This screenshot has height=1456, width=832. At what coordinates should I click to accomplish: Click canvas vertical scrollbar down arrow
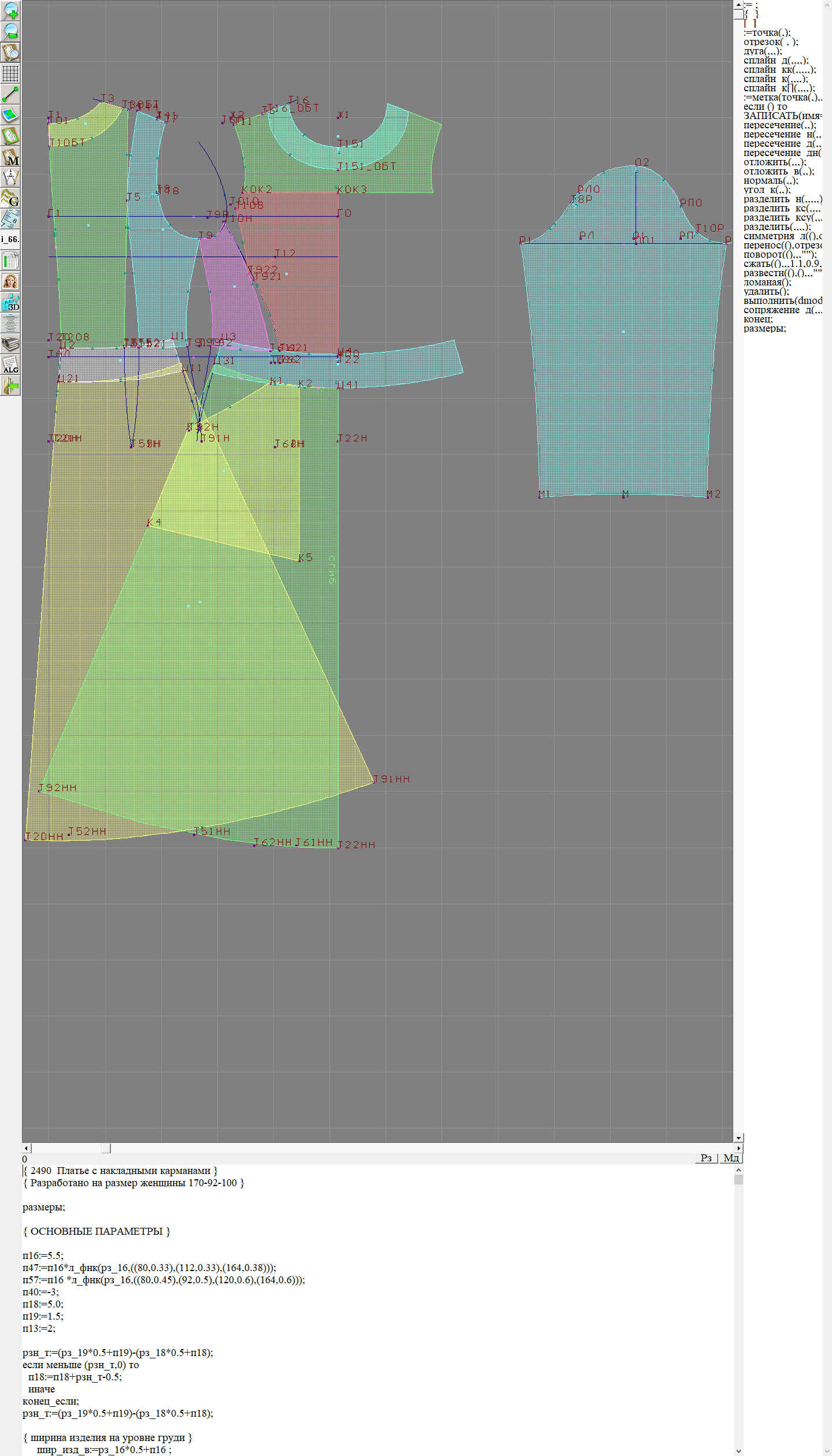pyautogui.click(x=738, y=1138)
